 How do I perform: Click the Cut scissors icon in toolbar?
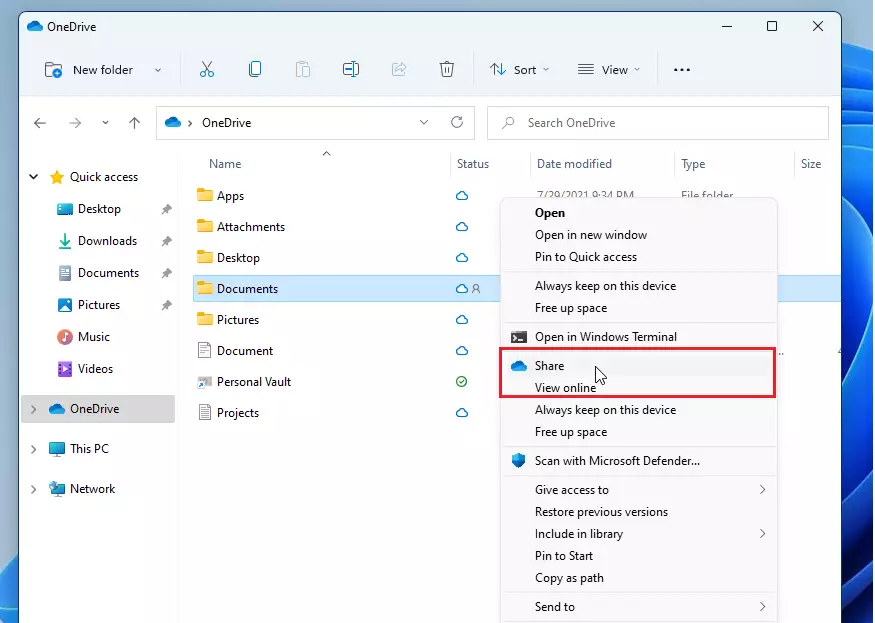coord(206,69)
